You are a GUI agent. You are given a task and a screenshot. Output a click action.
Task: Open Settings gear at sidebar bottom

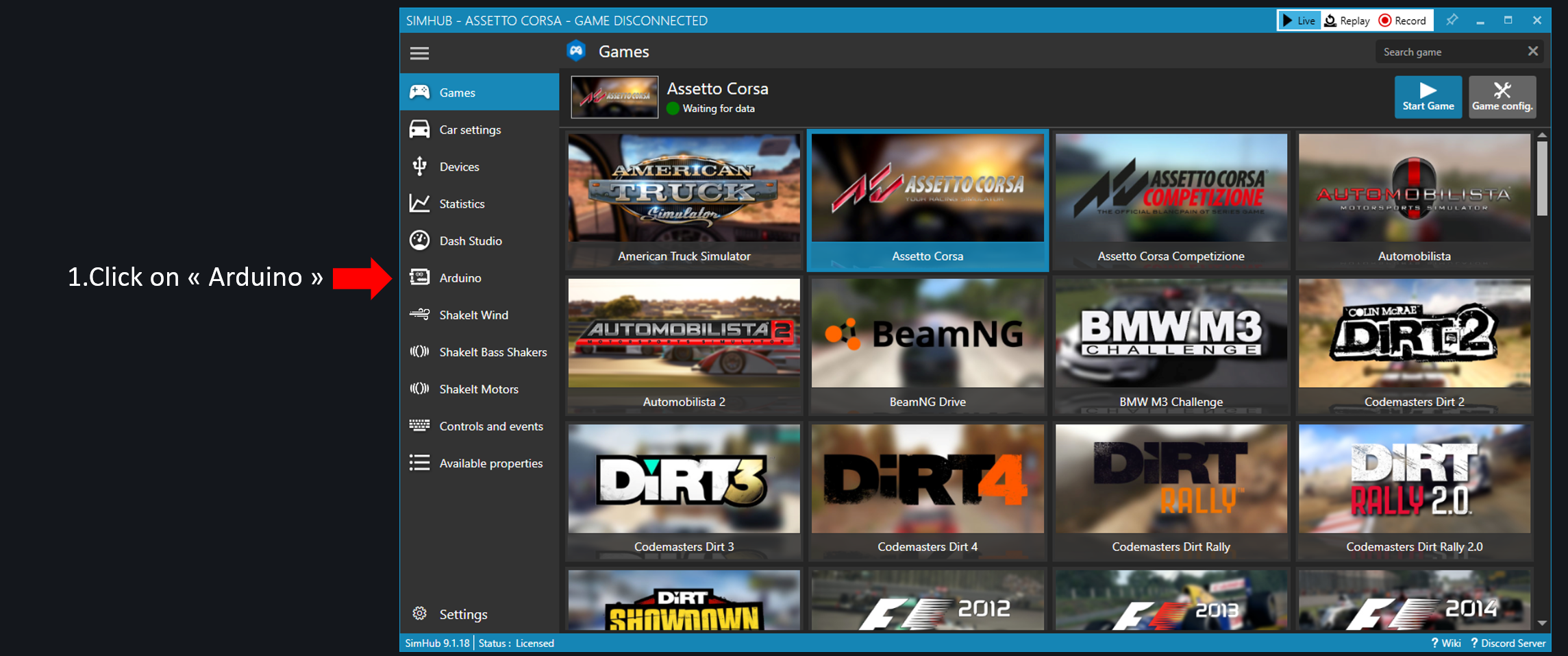[x=419, y=614]
